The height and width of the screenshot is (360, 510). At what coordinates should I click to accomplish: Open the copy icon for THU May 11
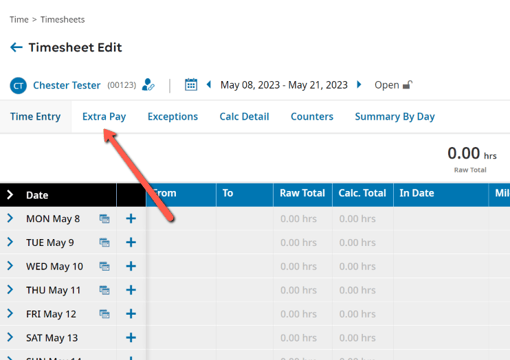pyautogui.click(x=104, y=290)
